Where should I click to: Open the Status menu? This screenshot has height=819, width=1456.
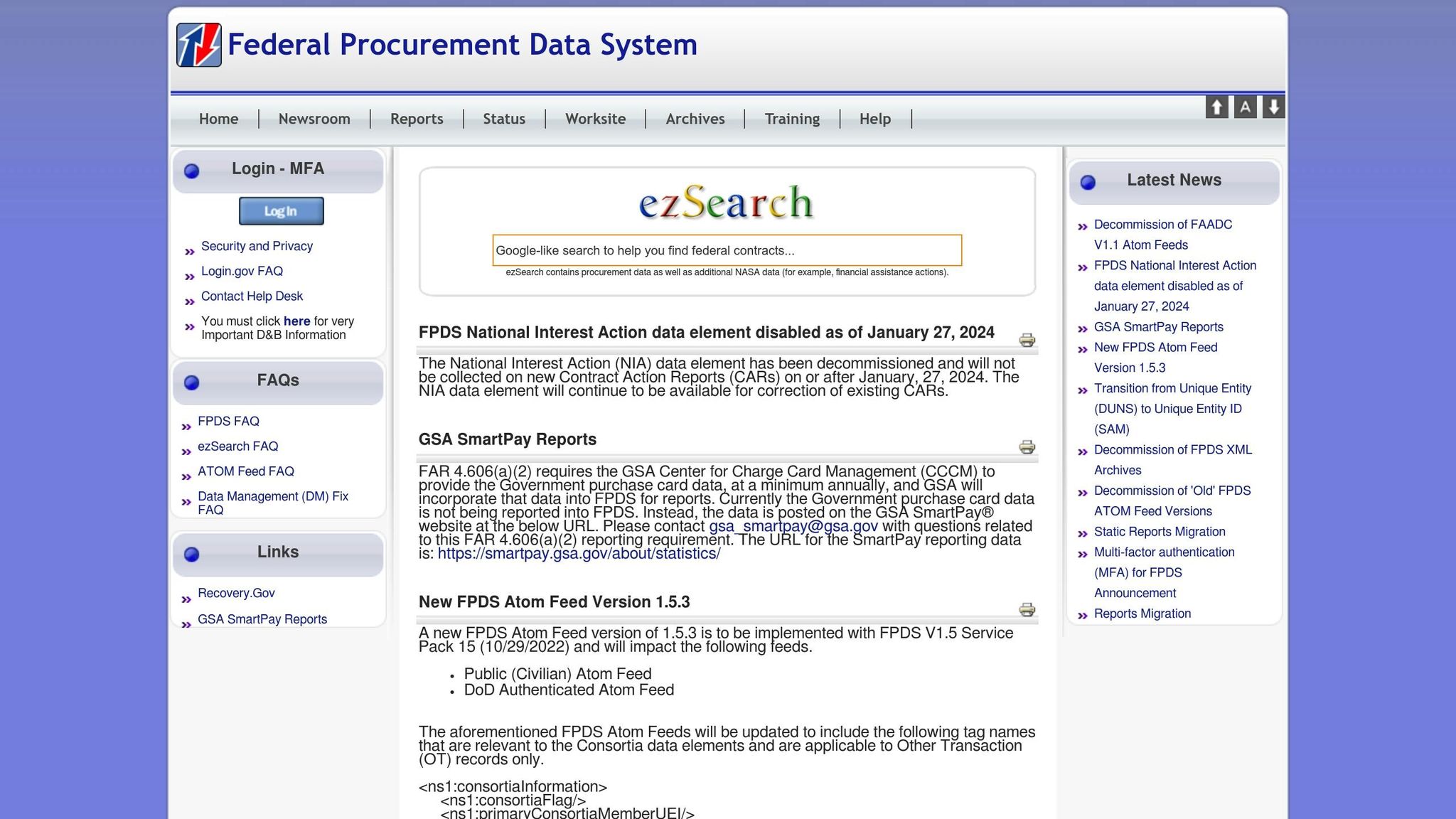[504, 119]
